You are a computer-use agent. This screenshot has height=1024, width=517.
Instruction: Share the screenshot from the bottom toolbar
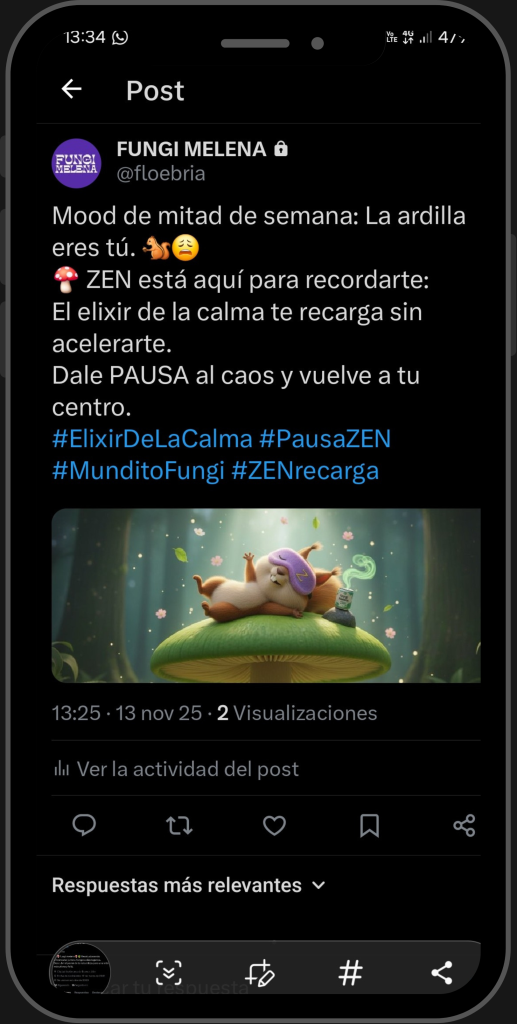click(442, 973)
